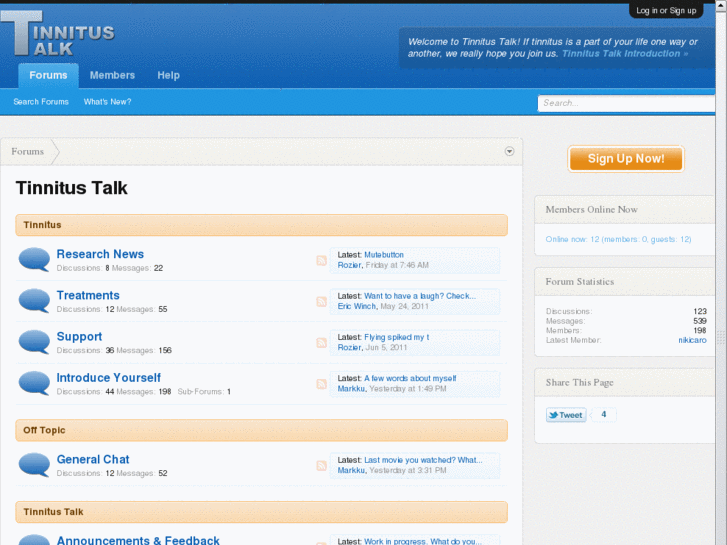727x545 pixels.
Task: Open RSS feed for Support
Action: (321, 343)
